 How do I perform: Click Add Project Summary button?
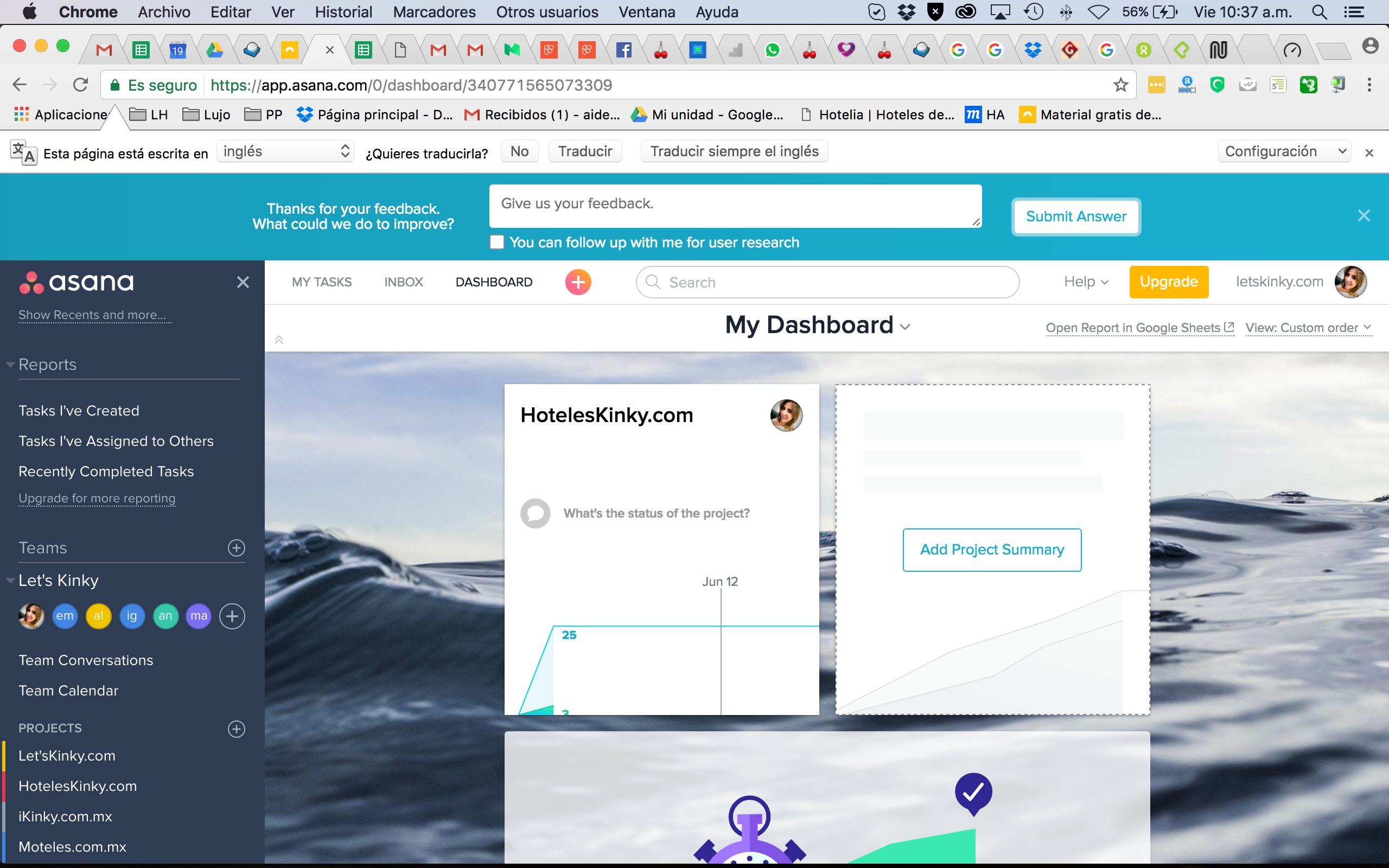pos(992,550)
